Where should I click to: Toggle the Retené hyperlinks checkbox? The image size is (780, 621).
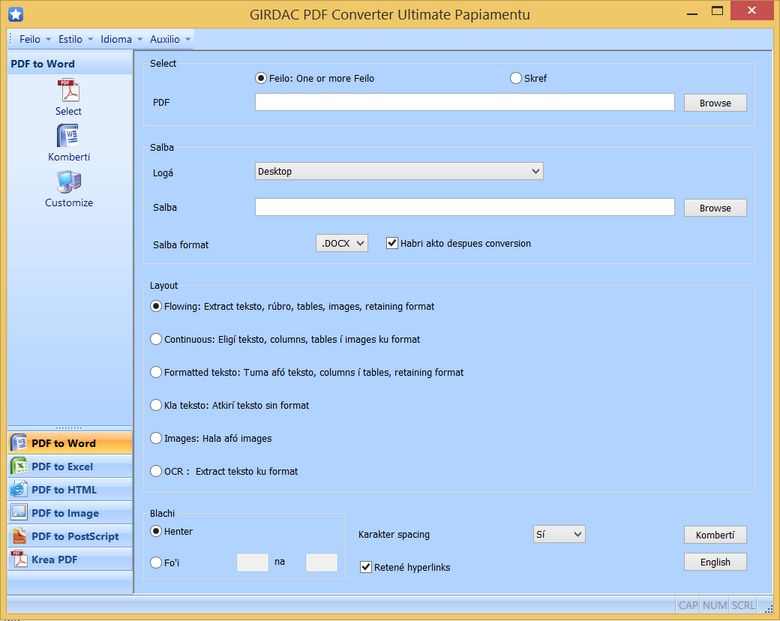pos(366,567)
